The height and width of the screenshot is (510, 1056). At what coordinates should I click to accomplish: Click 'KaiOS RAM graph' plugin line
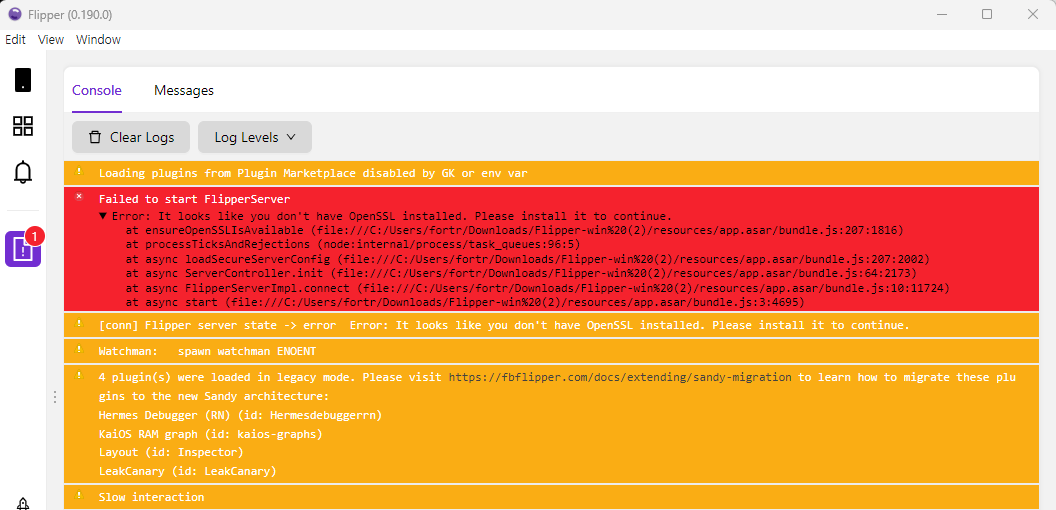pos(211,435)
